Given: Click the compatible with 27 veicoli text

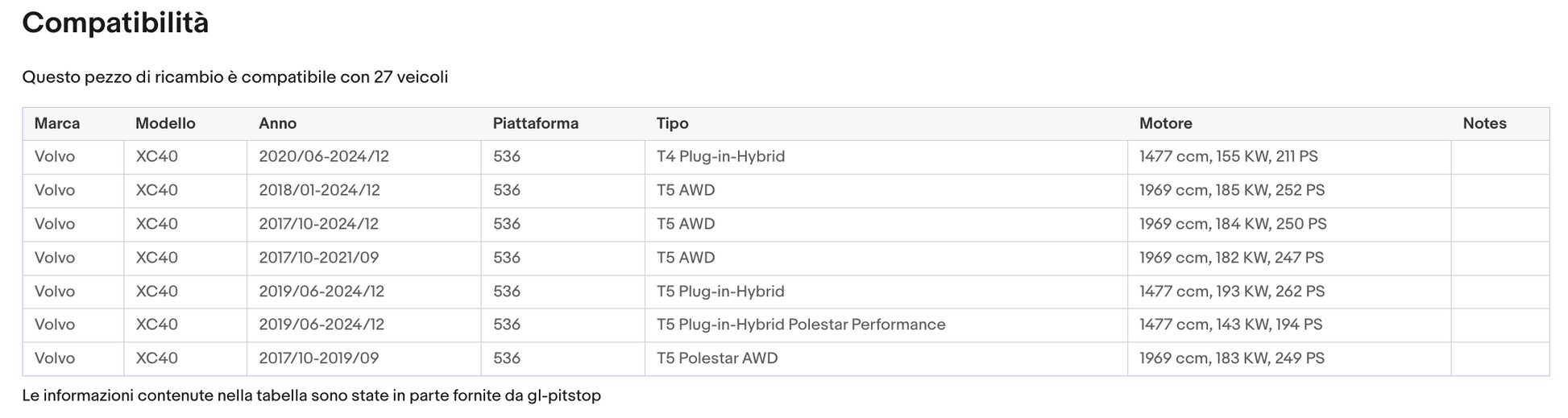Looking at the screenshot, I should click(x=234, y=77).
